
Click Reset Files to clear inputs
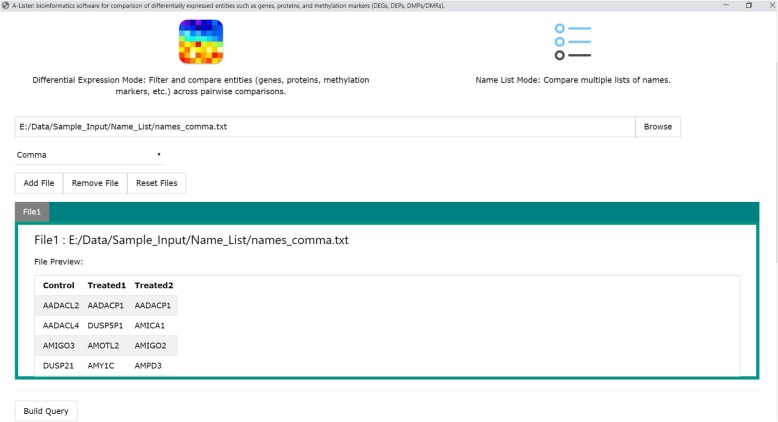(156, 183)
